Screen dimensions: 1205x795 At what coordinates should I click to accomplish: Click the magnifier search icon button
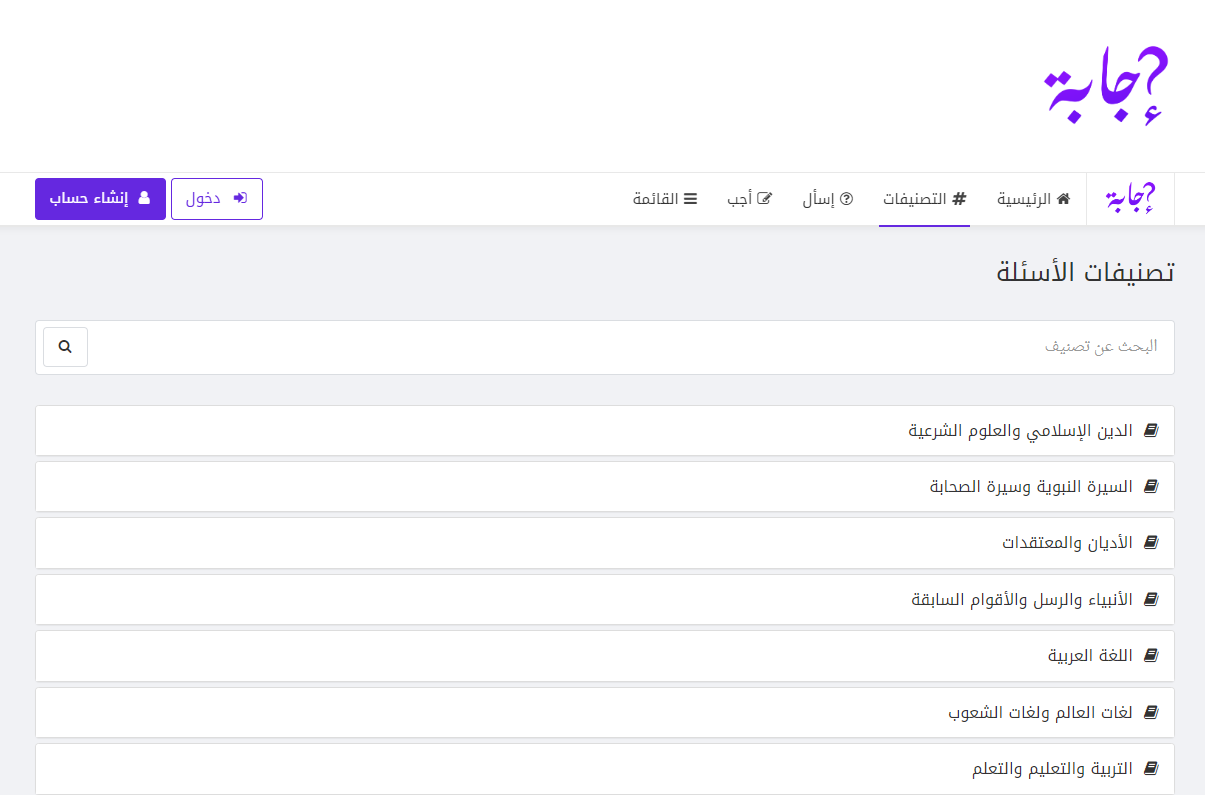point(65,347)
